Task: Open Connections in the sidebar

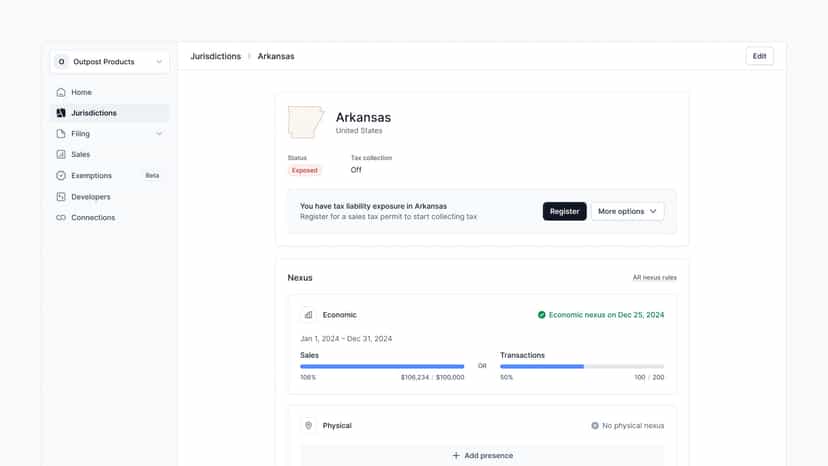Action: (x=110, y=218)
